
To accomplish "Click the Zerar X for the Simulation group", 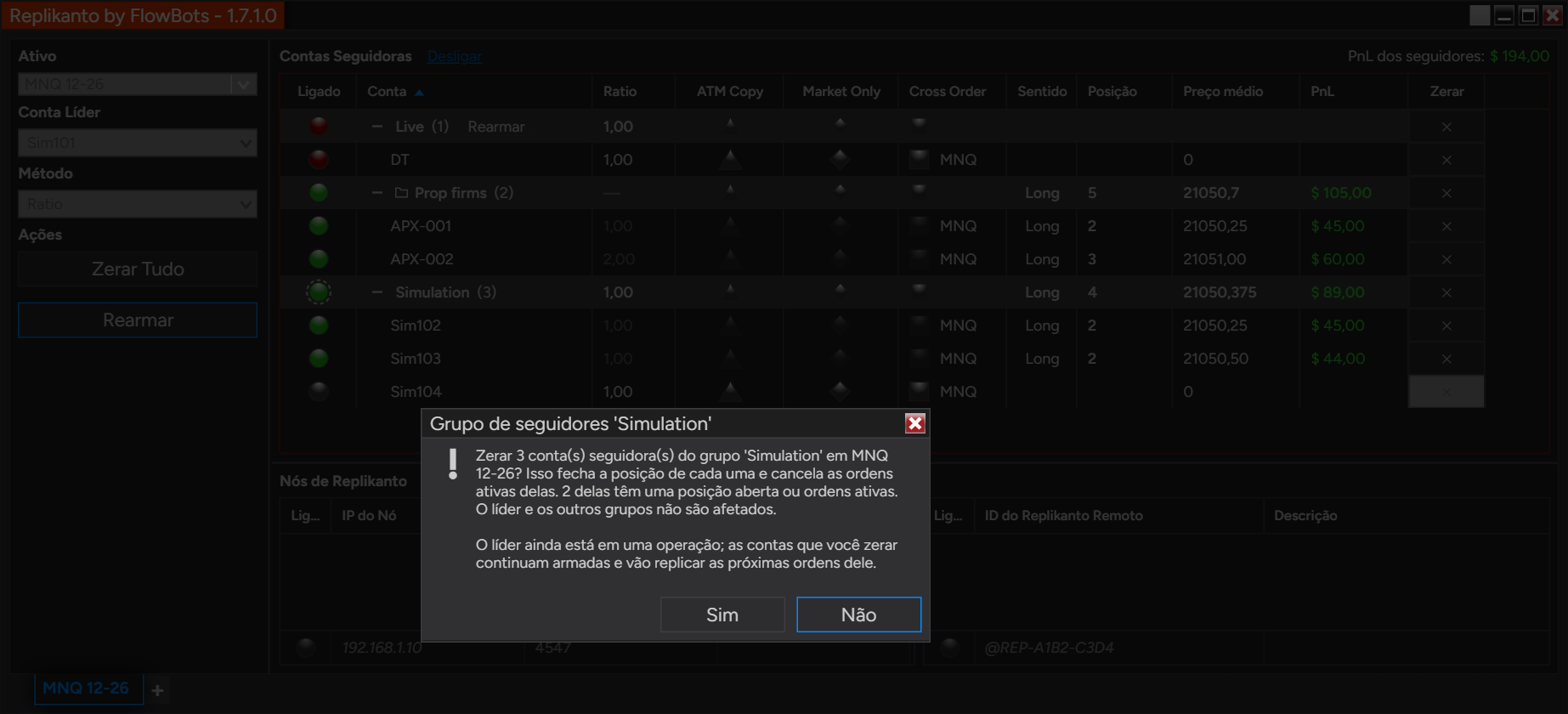I will pos(1446,292).
